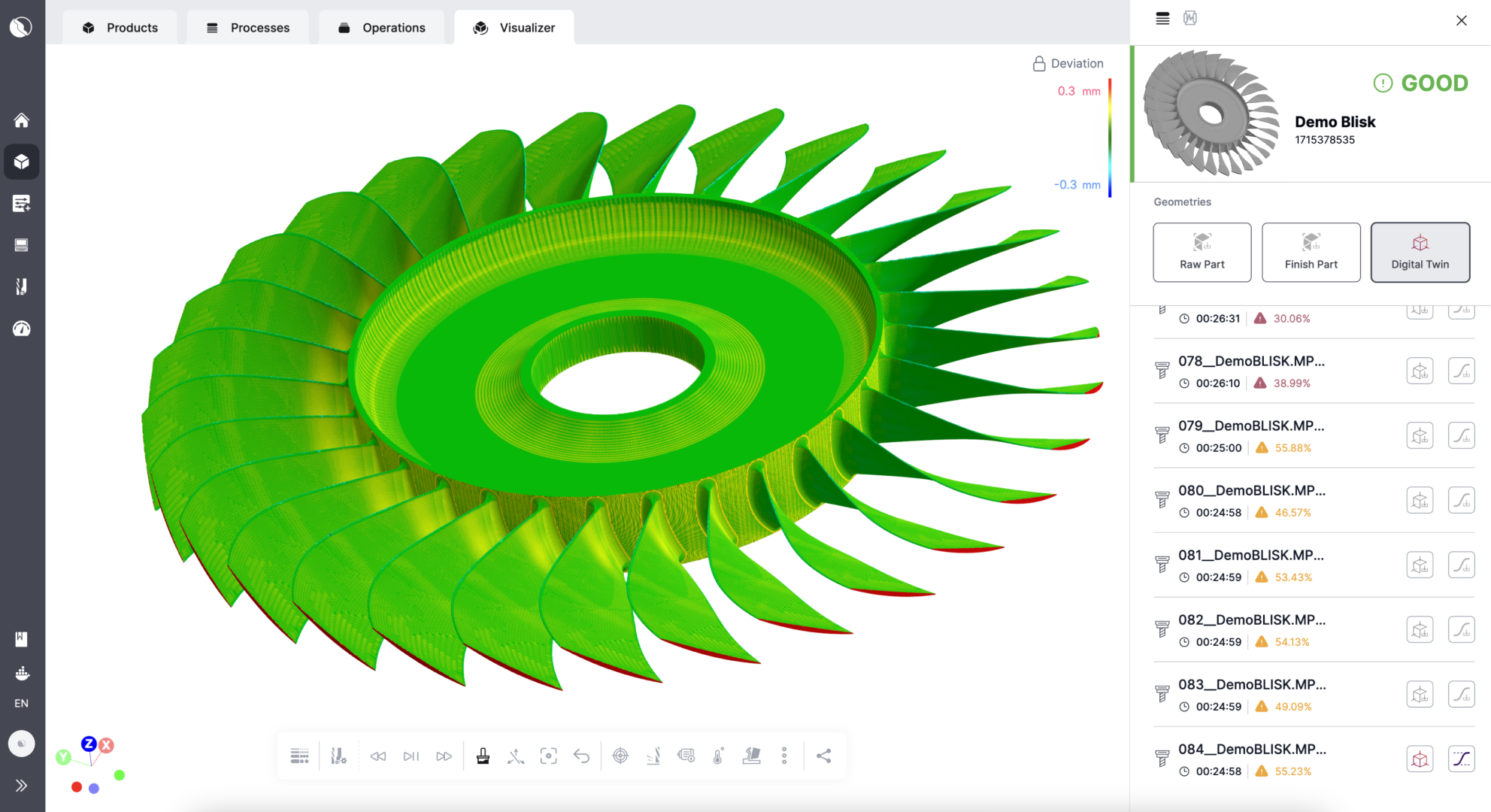1491x812 pixels.
Task: Click the share icon in bottom toolbar
Action: coord(823,756)
